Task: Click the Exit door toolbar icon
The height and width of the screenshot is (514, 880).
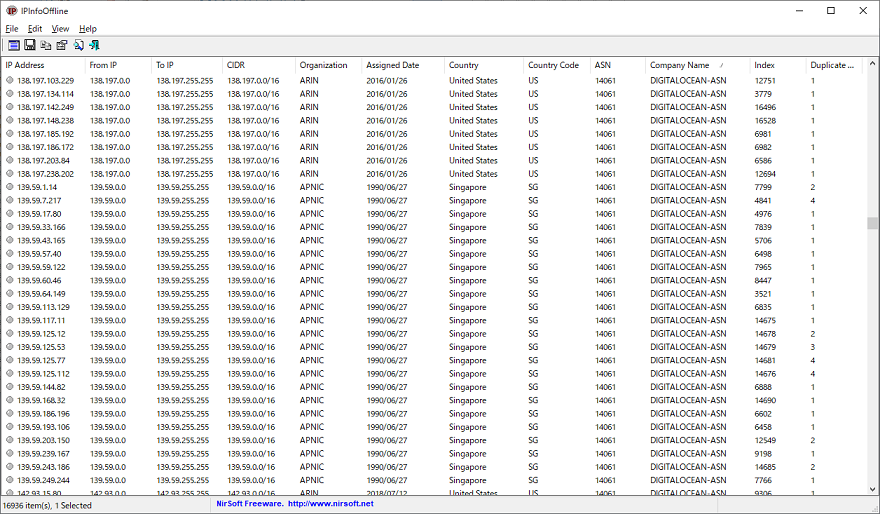Action: tap(94, 45)
